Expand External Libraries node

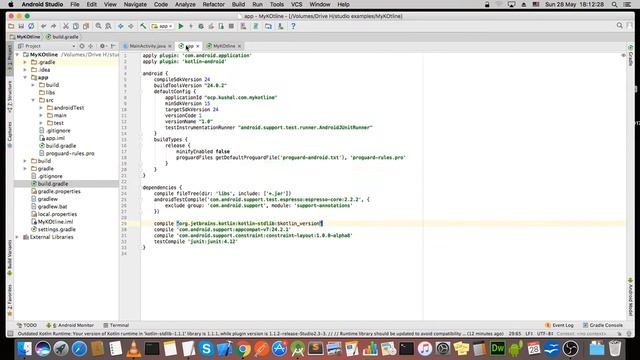pyautogui.click(x=18, y=237)
